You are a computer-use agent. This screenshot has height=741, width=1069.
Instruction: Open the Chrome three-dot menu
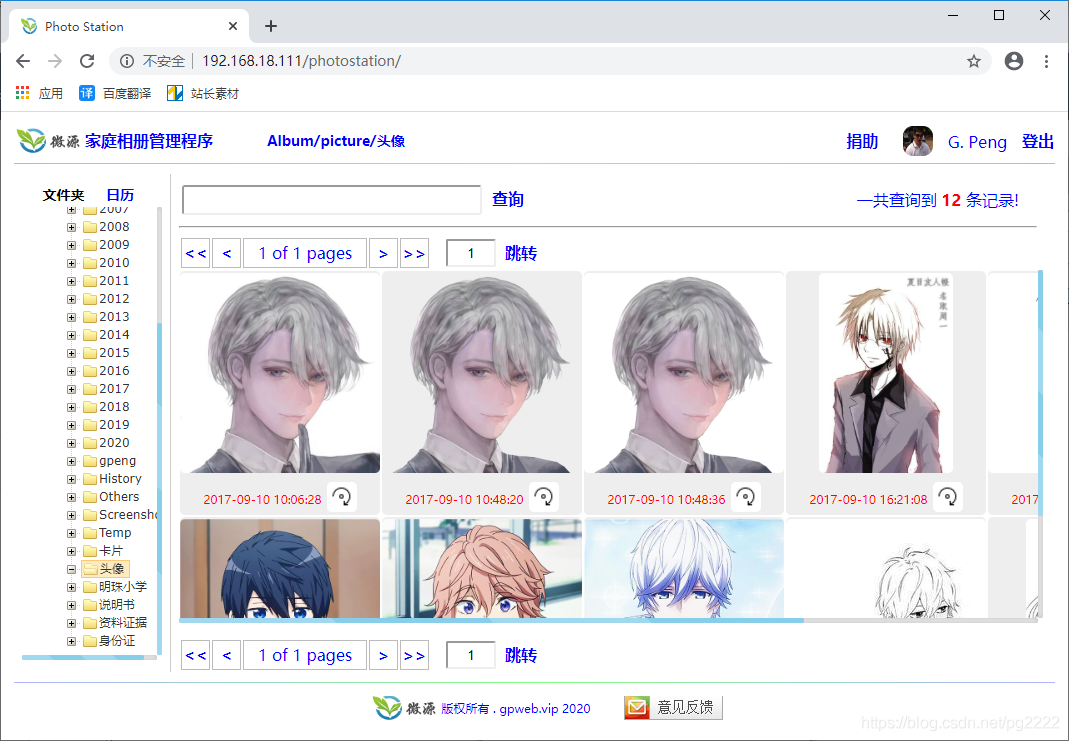1046,61
